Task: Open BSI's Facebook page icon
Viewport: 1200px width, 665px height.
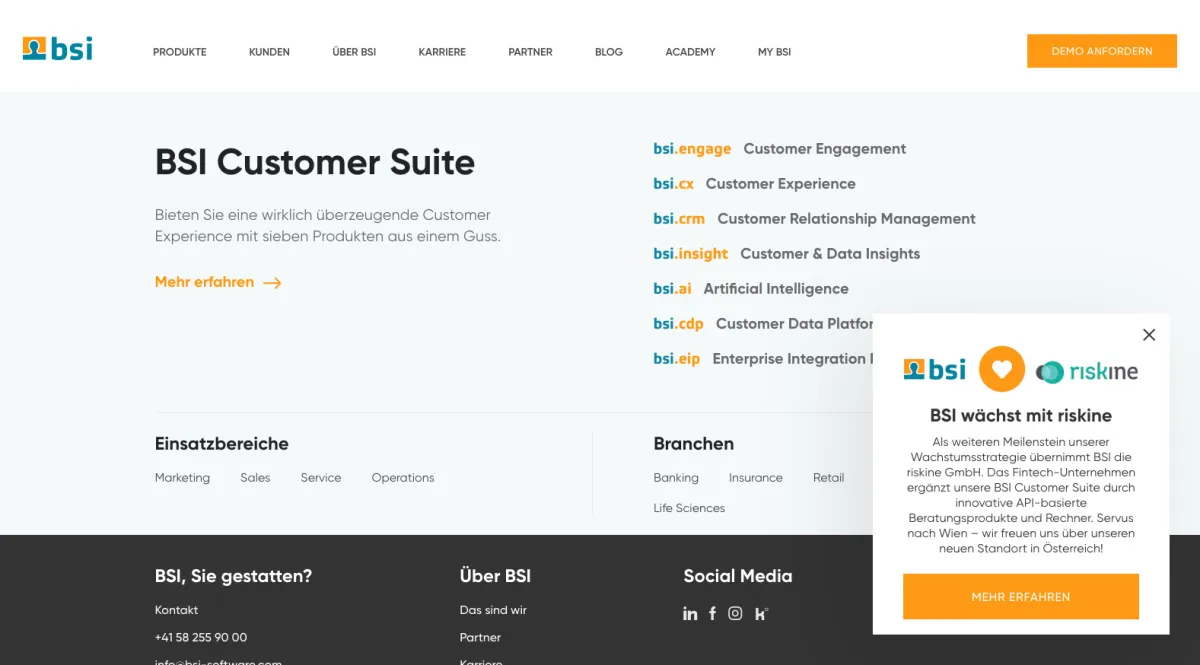Action: (712, 614)
